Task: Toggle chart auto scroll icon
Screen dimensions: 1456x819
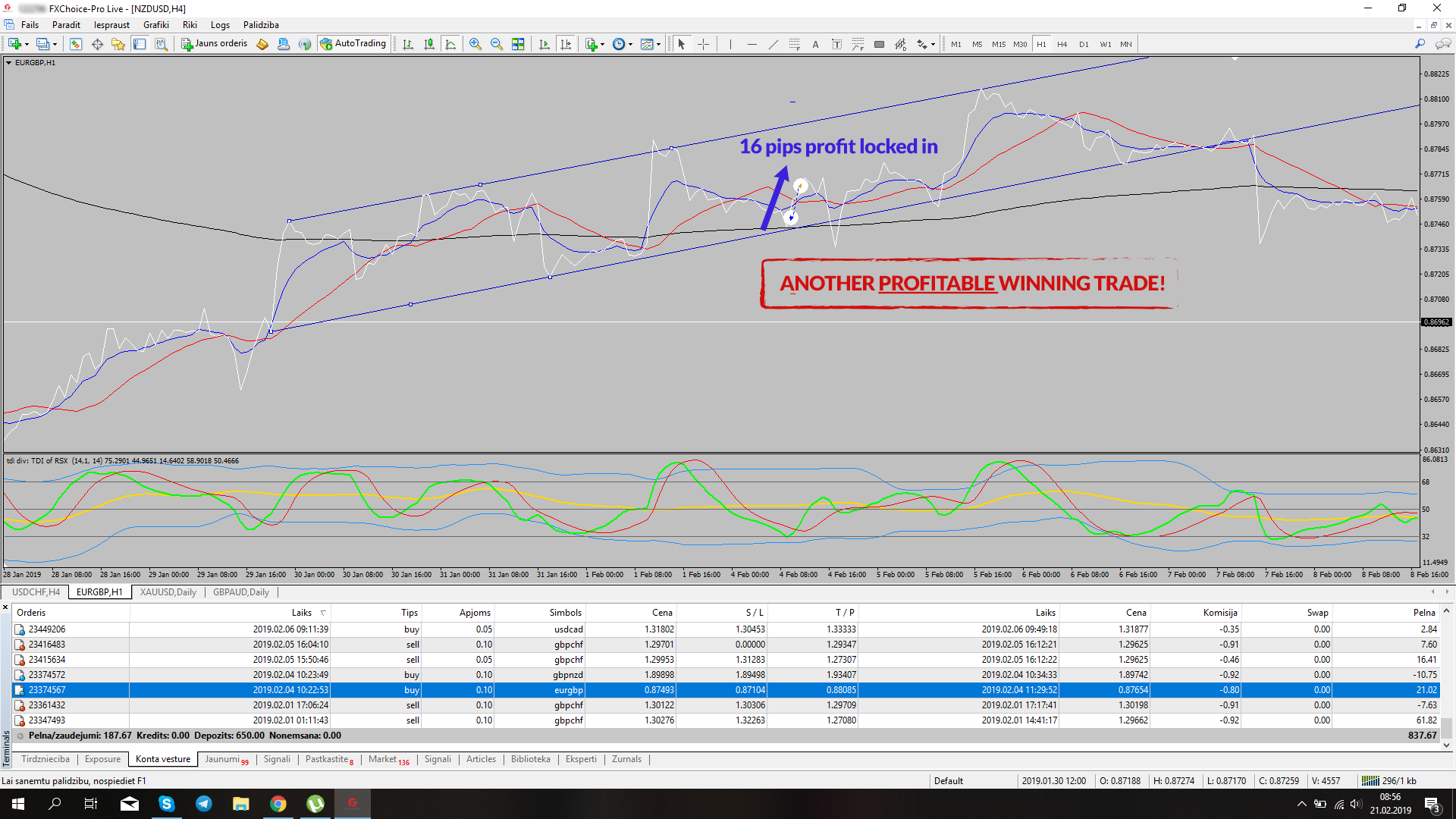Action: coord(544,44)
